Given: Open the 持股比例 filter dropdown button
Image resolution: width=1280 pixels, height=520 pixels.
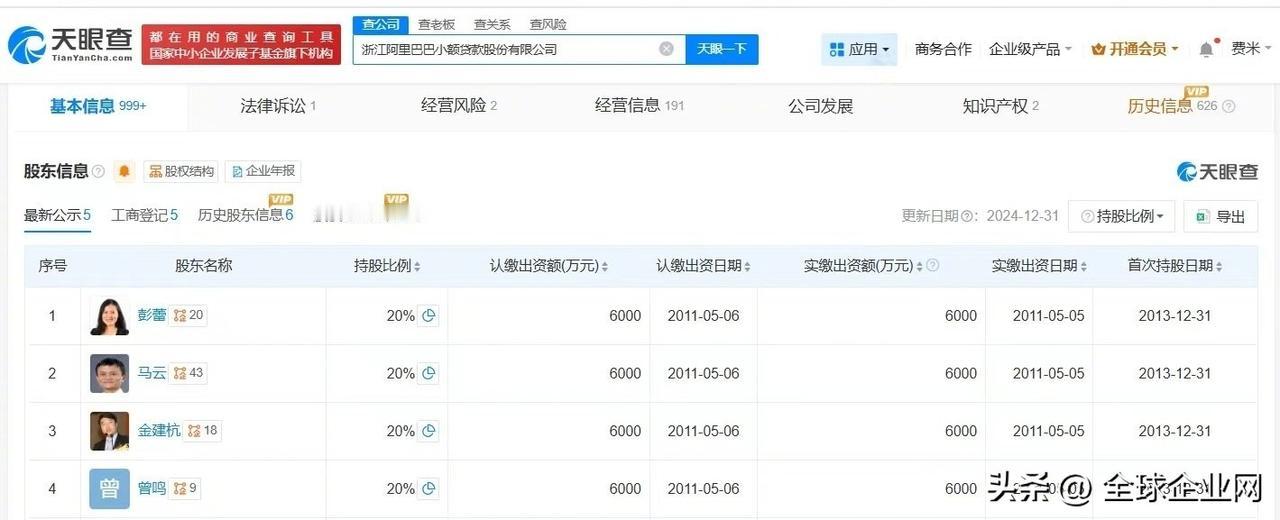Looking at the screenshot, I should (x=1121, y=216).
